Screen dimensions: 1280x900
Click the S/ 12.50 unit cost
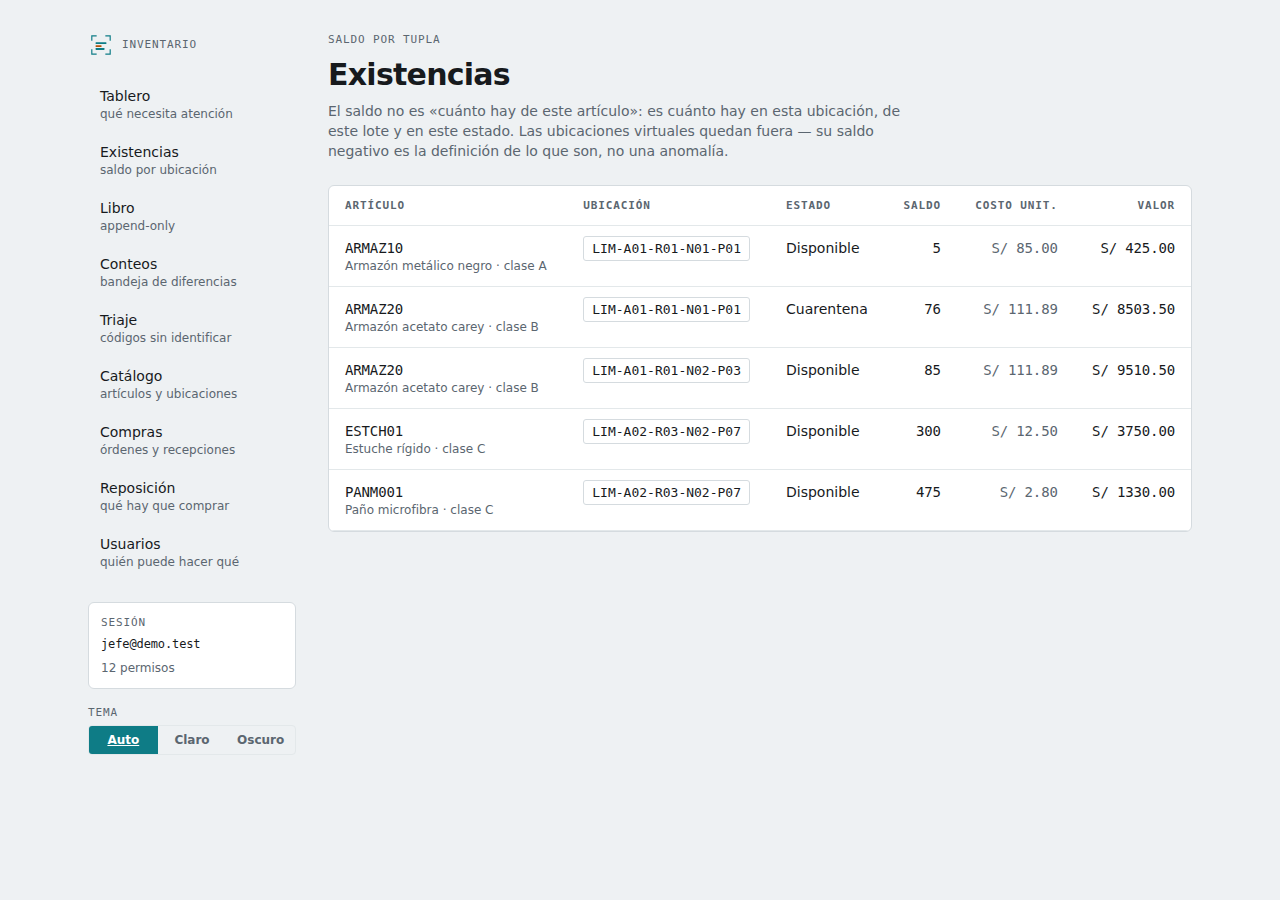[x=1024, y=431]
